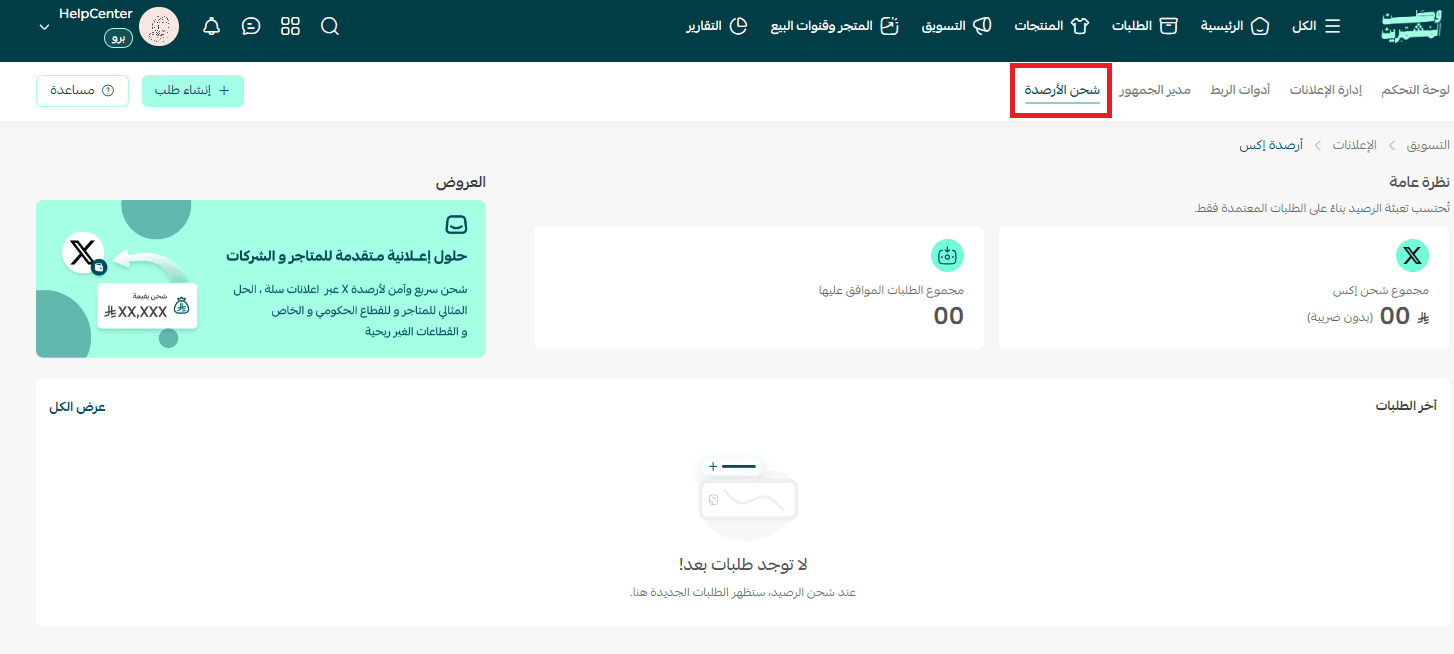Click the عرض الكل link
The image size is (1454, 654).
point(77,407)
